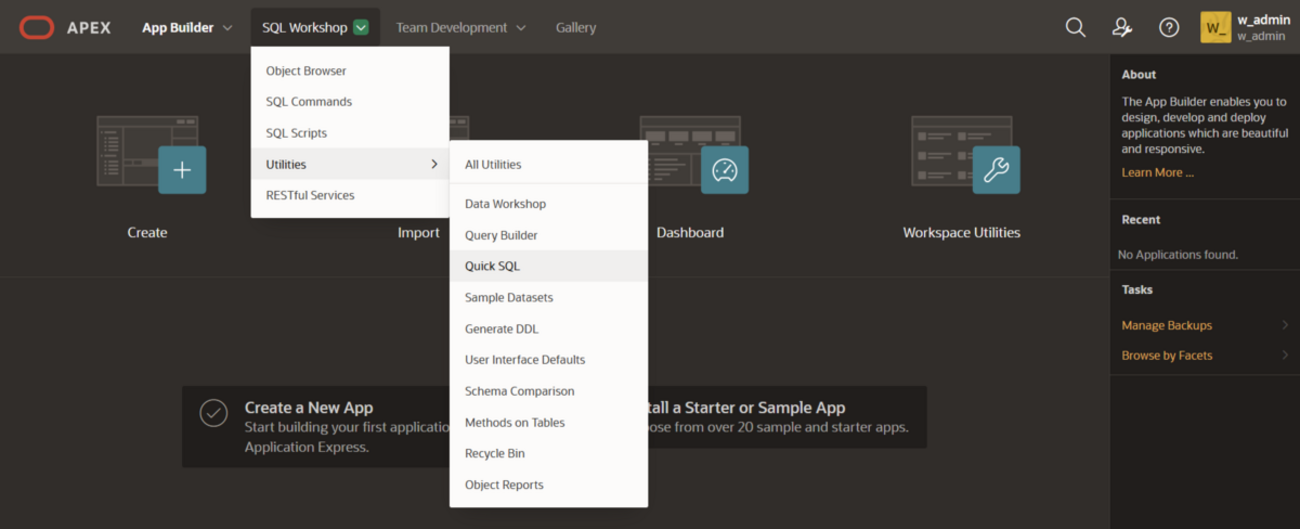This screenshot has height=529, width=1300.
Task: Select Quick SQL from Utilities submenu
Action: coord(492,266)
